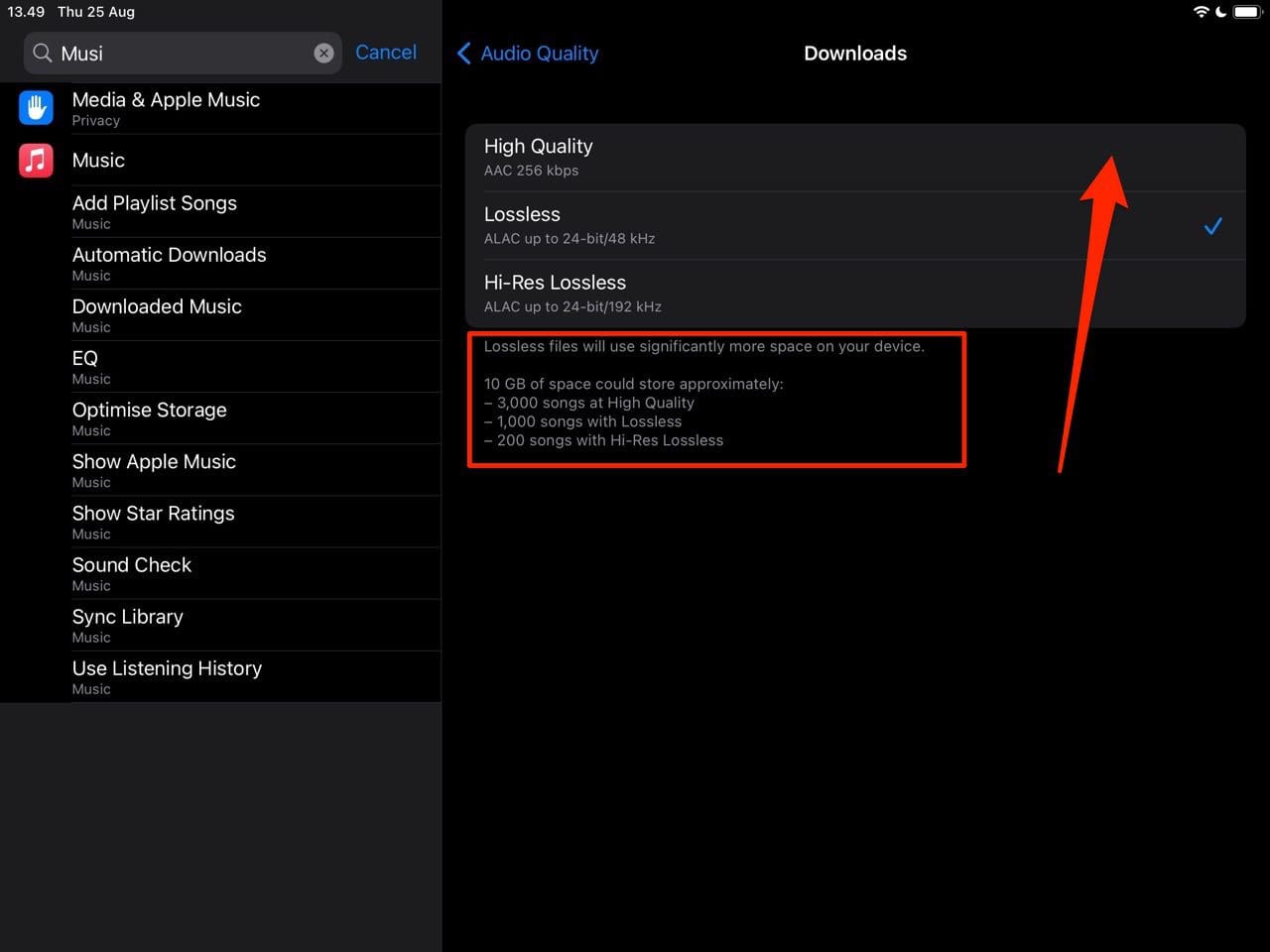Open Automatic Downloads search result
The image size is (1270, 952).
[x=169, y=263]
